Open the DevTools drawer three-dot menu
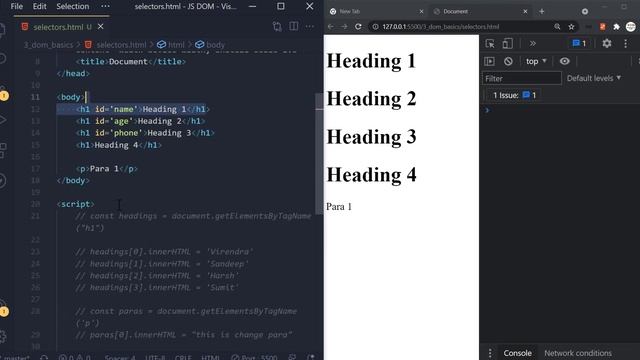640x360 pixels. pyautogui.click(x=490, y=353)
